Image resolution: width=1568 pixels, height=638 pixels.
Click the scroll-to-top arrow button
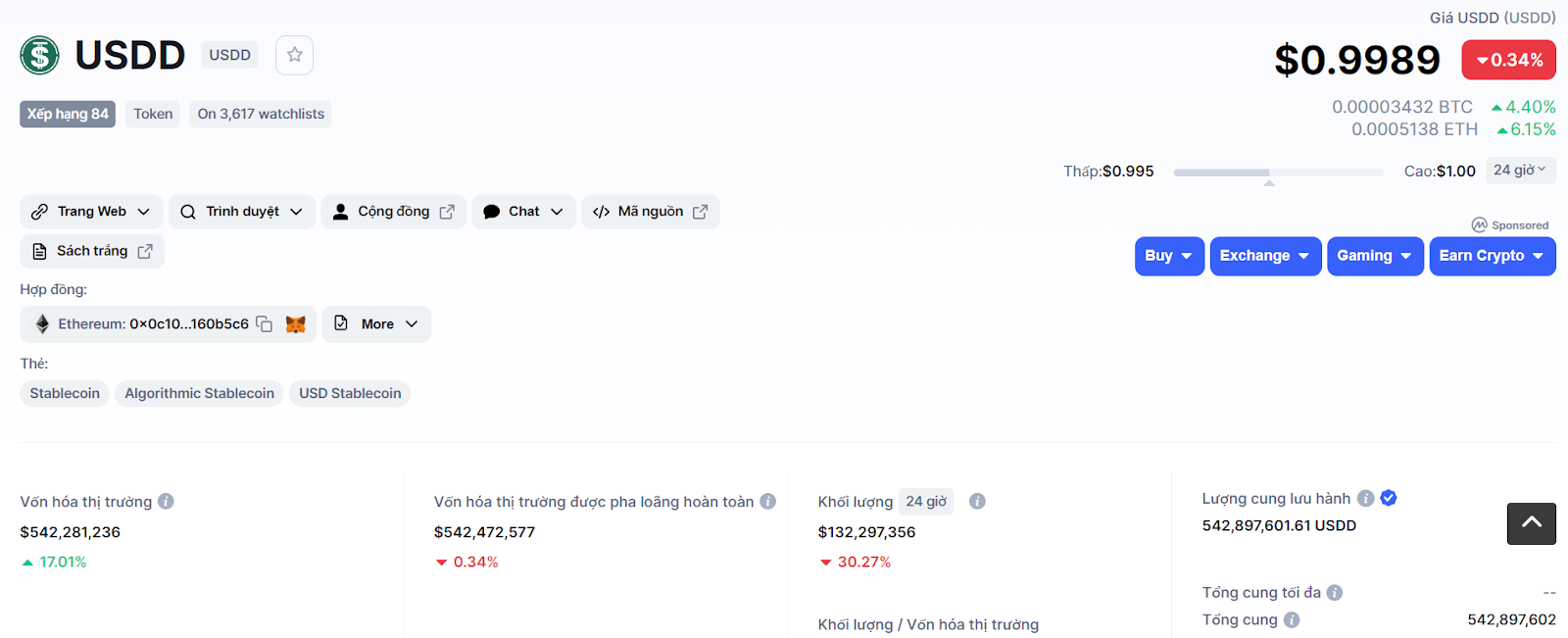click(1532, 523)
